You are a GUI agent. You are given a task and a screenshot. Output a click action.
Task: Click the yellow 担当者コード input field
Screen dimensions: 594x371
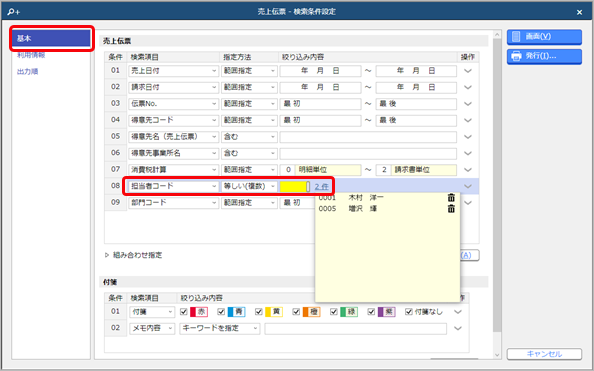tap(293, 186)
